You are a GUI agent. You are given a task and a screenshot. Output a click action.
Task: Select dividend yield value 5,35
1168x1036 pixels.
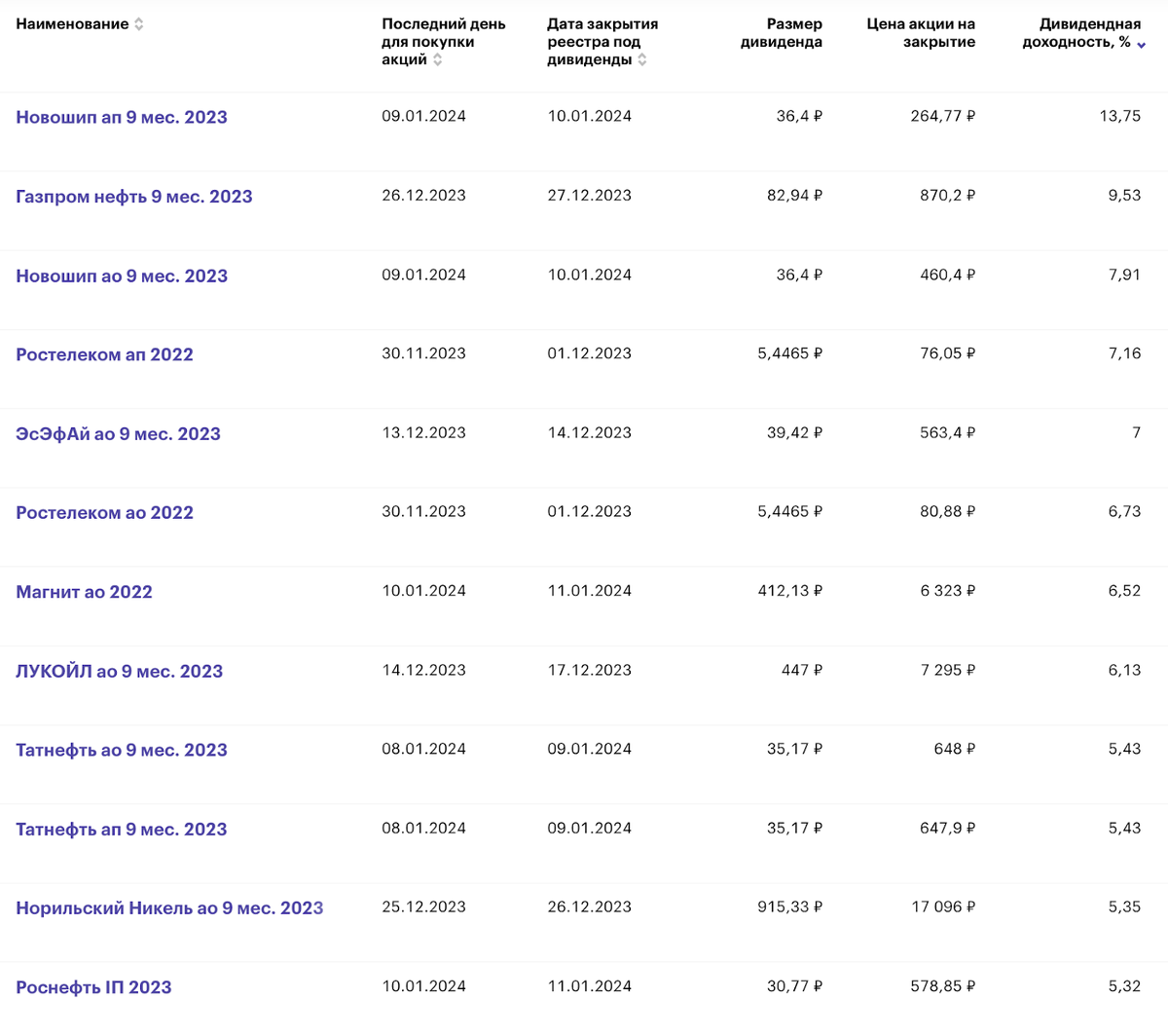point(1124,906)
